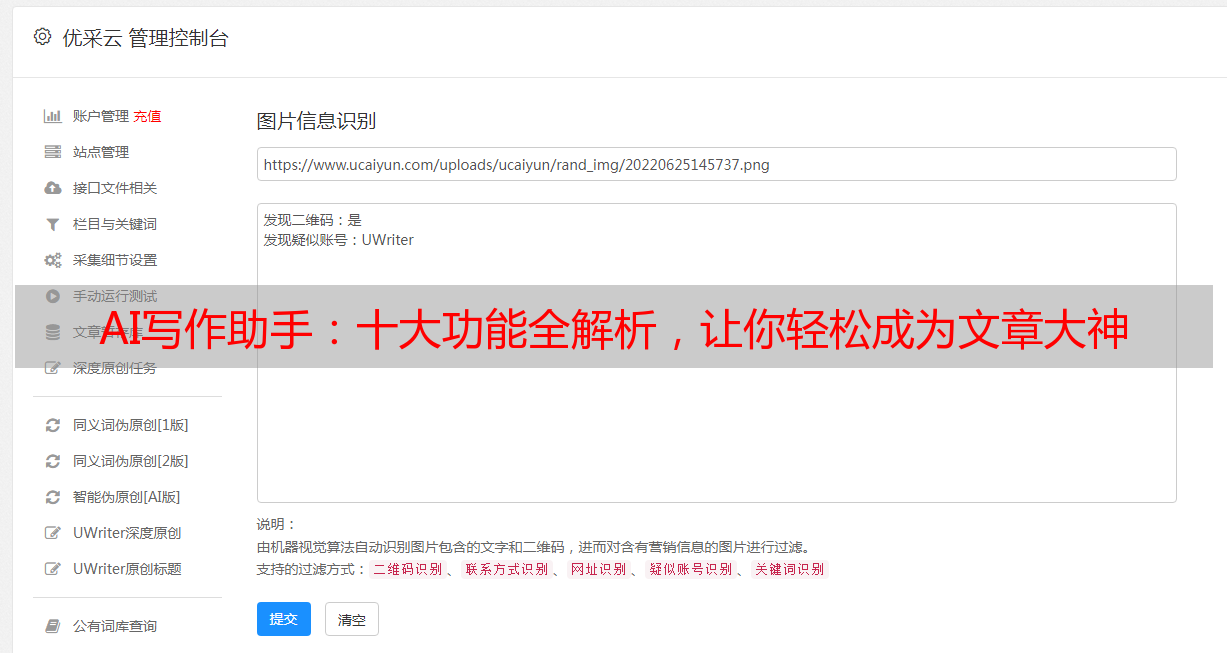Click the edit icon beside UWriter深度原创
1227x653 pixels.
(53, 533)
